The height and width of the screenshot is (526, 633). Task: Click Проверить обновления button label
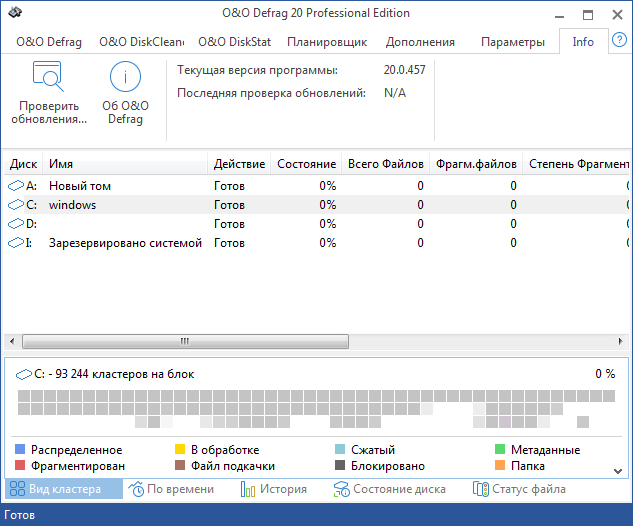[x=49, y=113]
